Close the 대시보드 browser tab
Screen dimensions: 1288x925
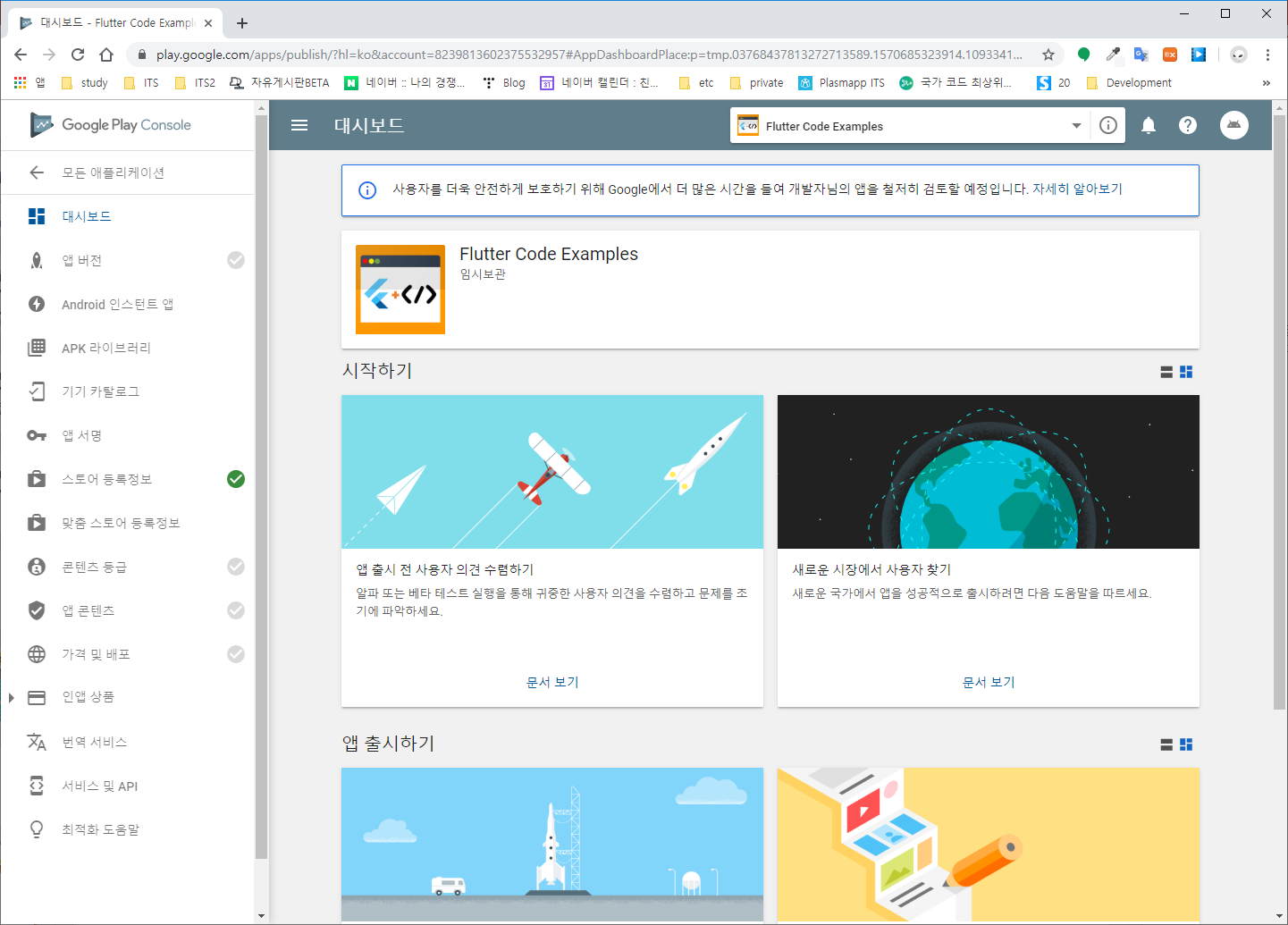point(208,23)
